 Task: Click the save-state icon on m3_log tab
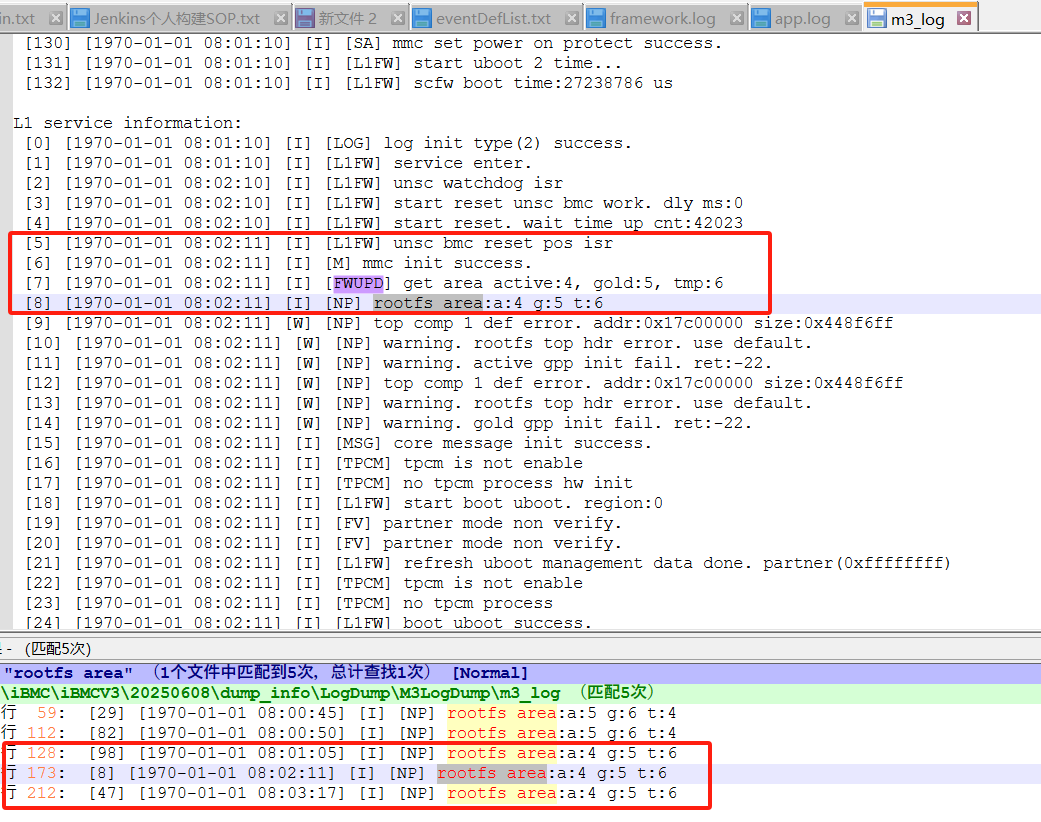point(877,18)
